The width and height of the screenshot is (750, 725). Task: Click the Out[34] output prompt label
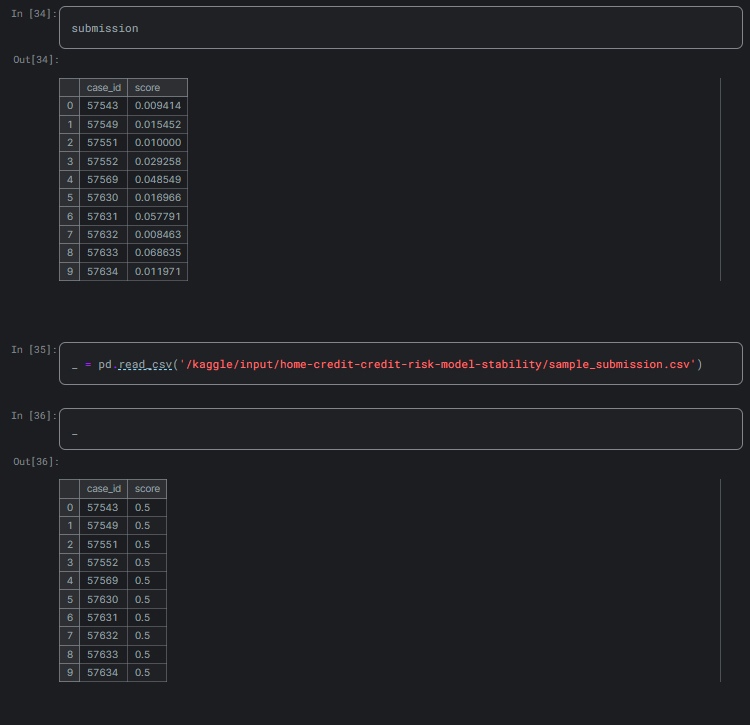[x=36, y=60]
